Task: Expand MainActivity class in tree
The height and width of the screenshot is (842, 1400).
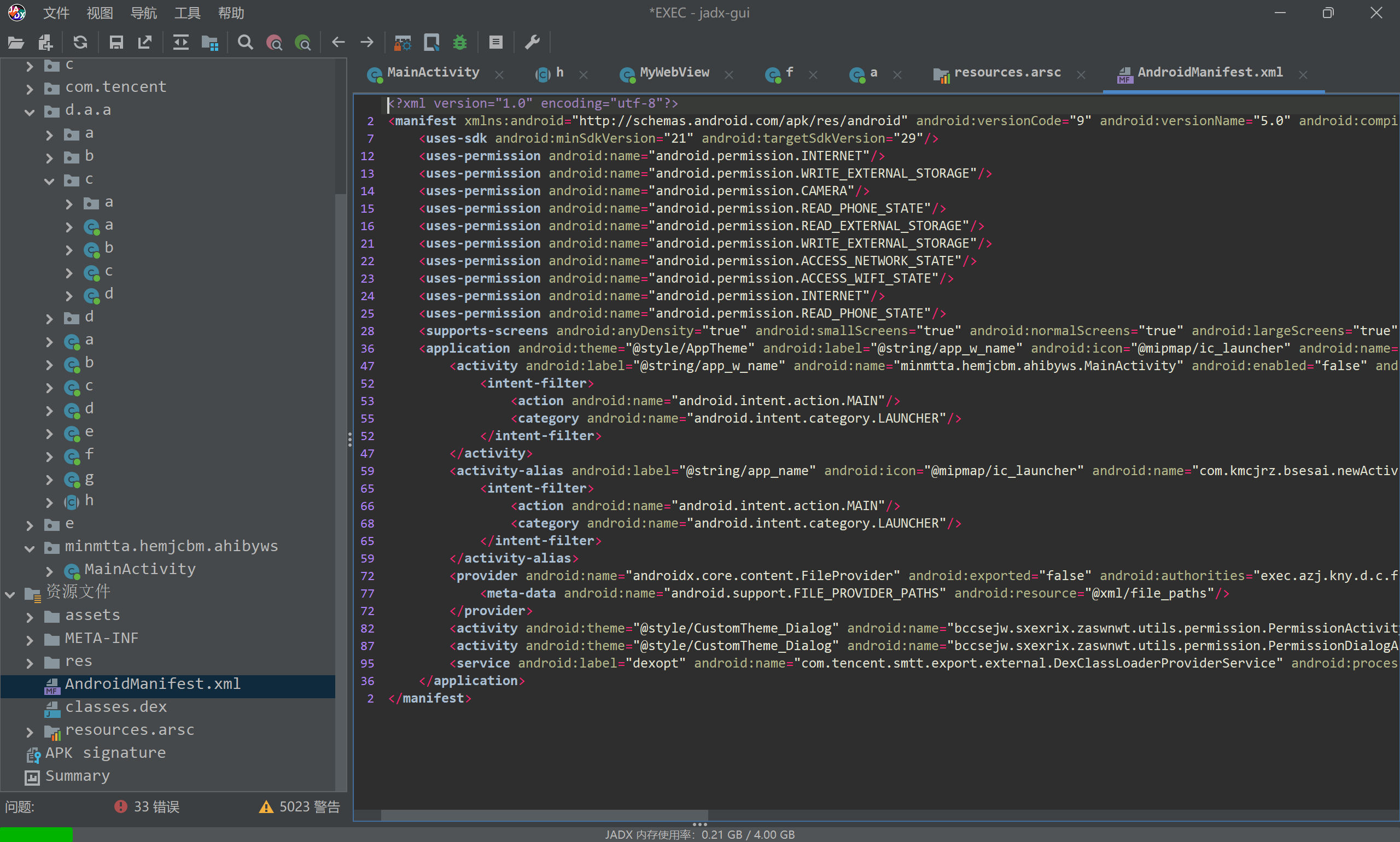Action: click(49, 570)
